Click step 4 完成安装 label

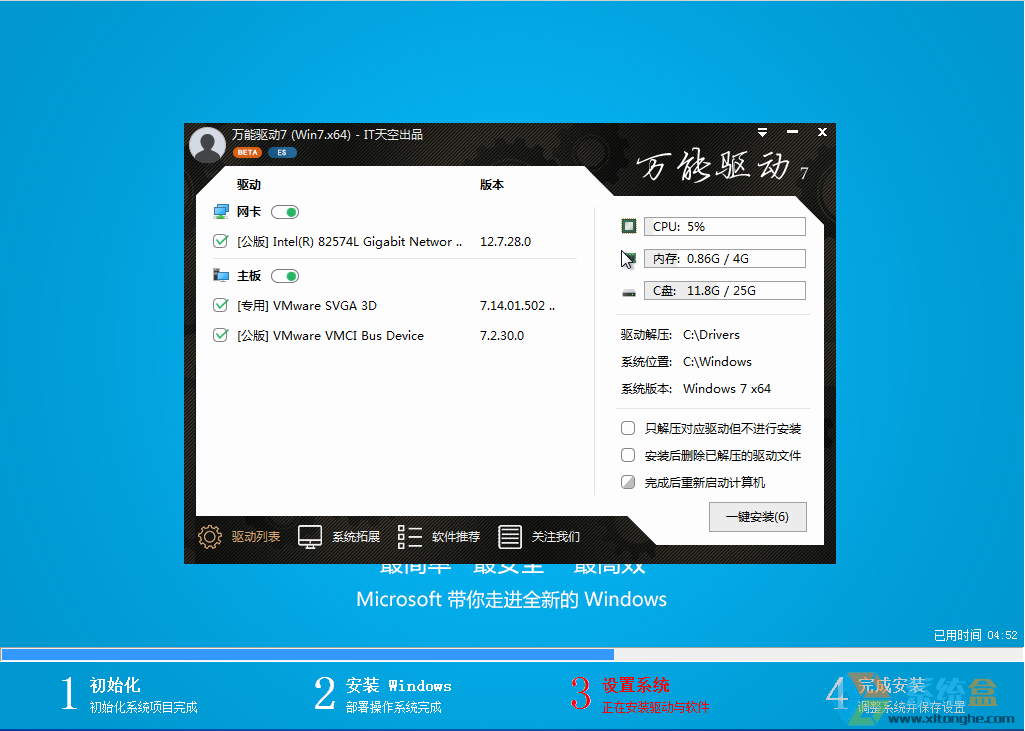coord(892,685)
